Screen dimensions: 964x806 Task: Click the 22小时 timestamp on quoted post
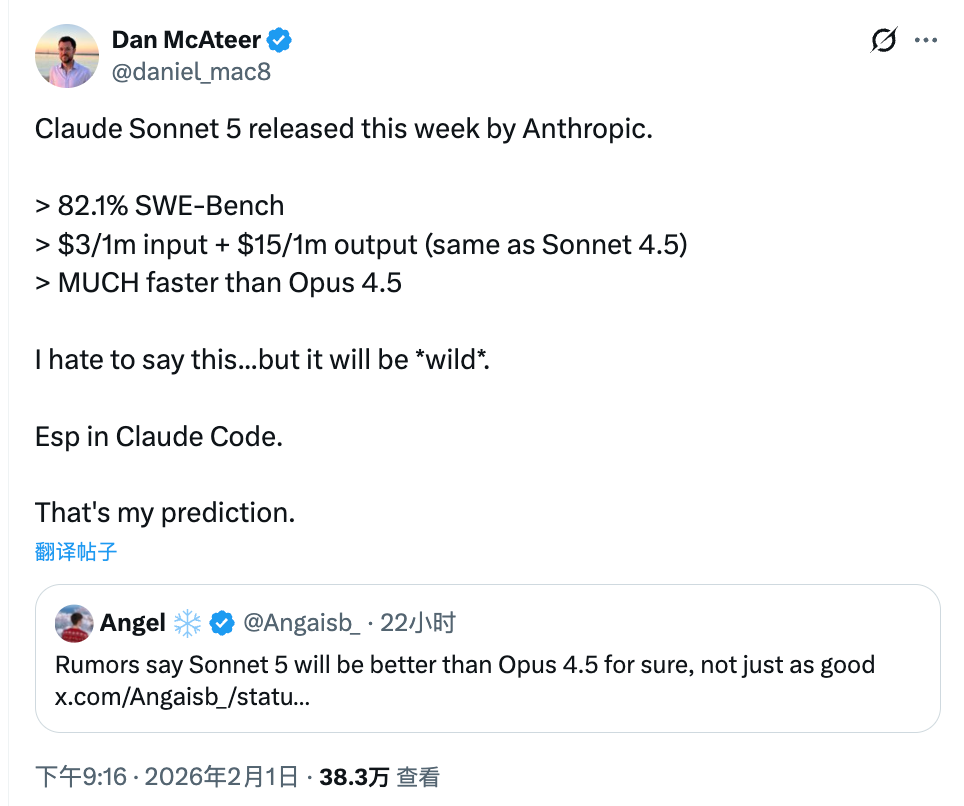418,623
